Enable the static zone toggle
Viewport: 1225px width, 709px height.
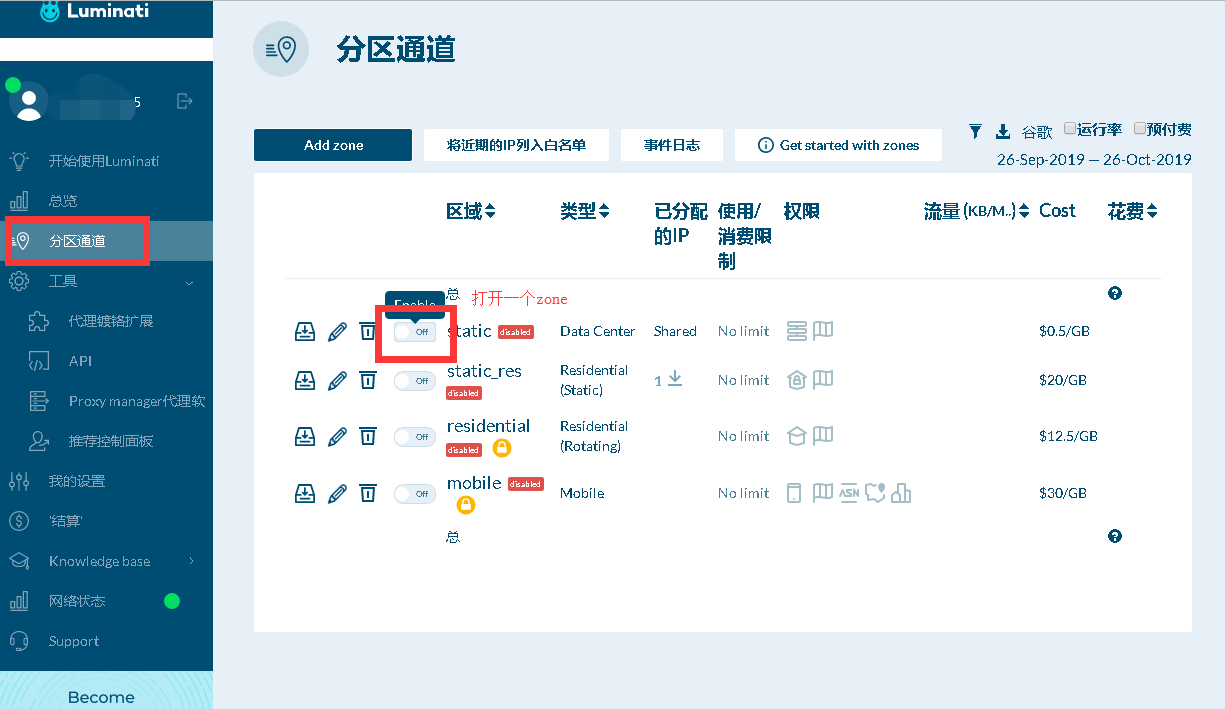(x=414, y=331)
